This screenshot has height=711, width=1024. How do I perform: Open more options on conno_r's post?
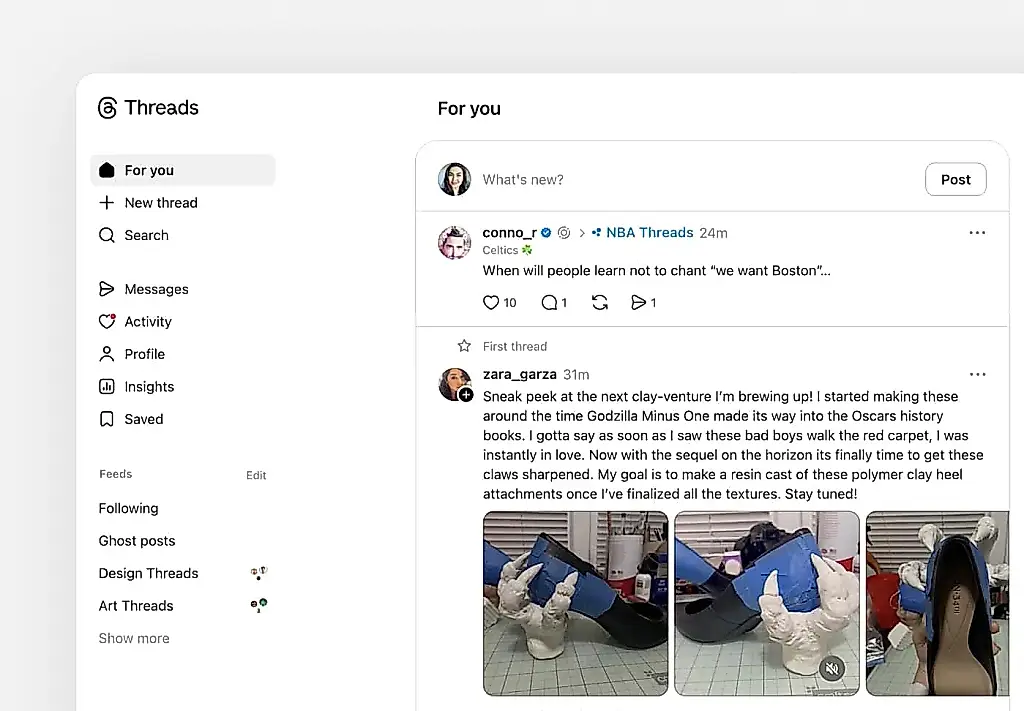pyautogui.click(x=977, y=233)
